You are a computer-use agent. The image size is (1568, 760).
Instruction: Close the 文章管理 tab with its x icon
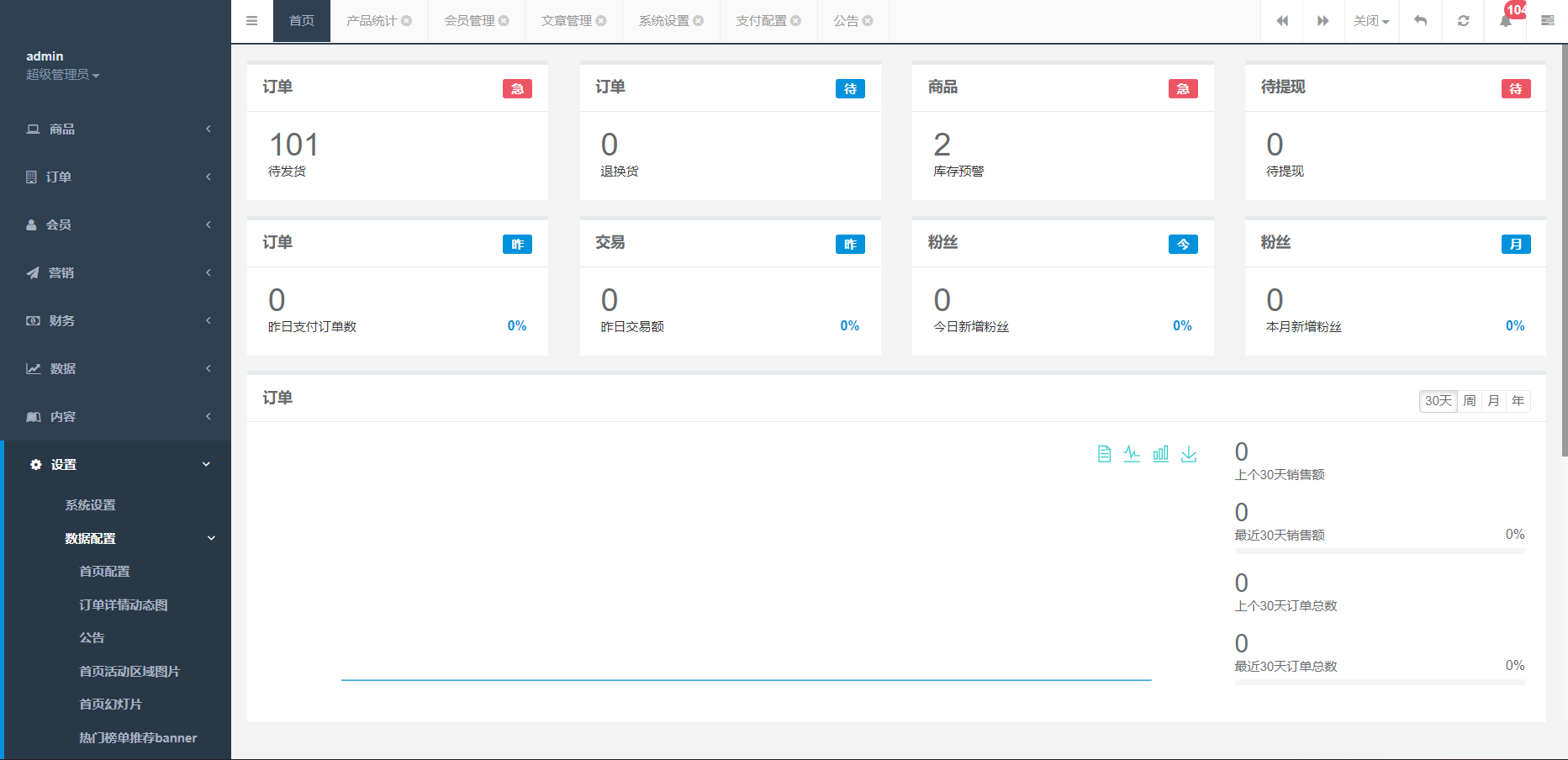[x=601, y=21]
